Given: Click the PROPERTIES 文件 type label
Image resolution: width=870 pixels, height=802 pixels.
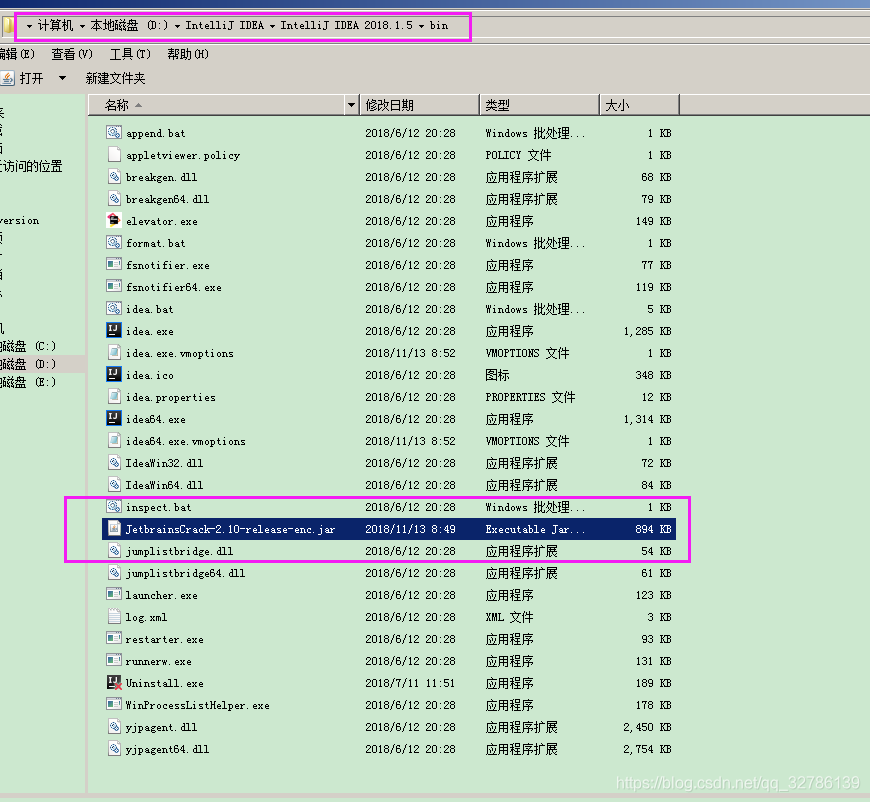Looking at the screenshot, I should point(530,397).
